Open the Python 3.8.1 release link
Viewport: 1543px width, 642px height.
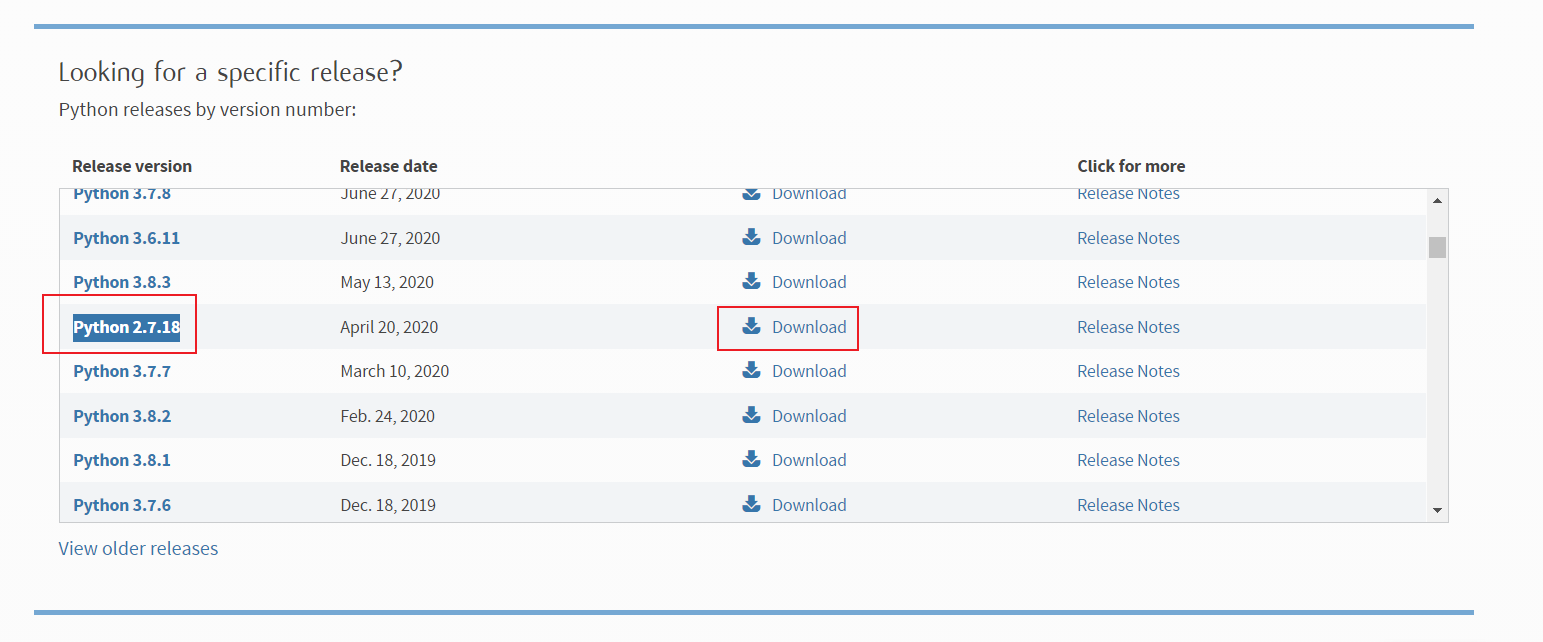pos(122,460)
